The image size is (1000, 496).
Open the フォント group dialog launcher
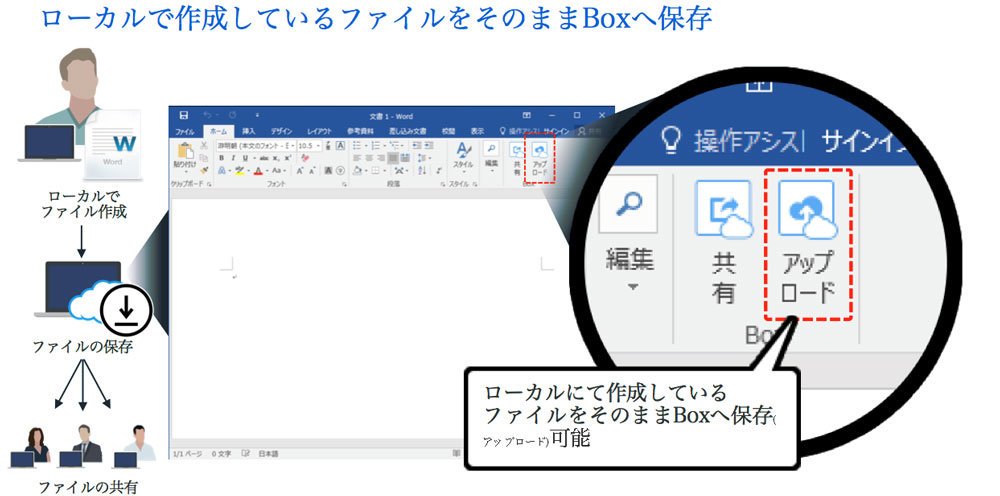click(344, 184)
